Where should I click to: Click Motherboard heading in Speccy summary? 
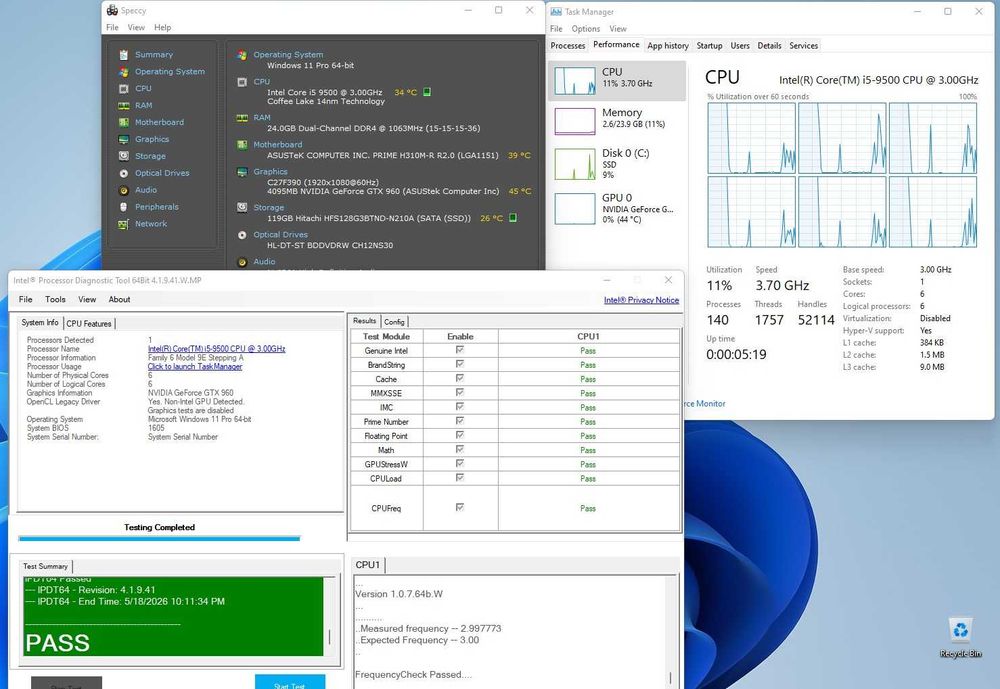coord(278,145)
